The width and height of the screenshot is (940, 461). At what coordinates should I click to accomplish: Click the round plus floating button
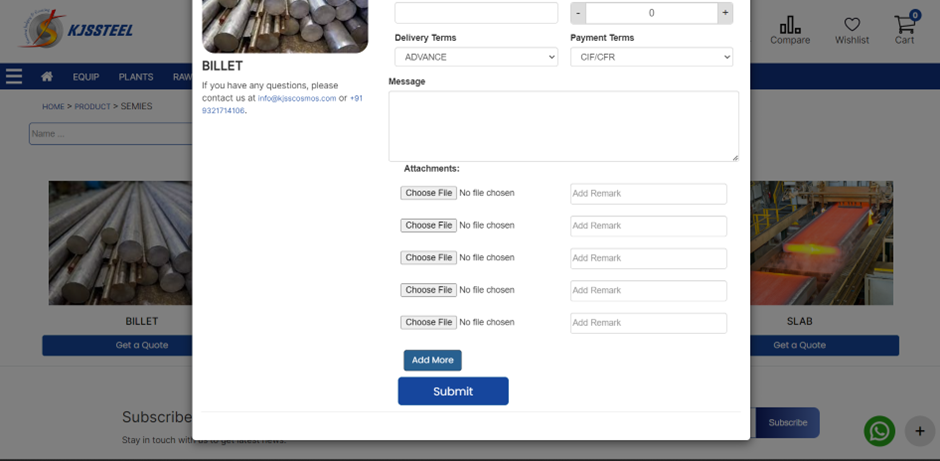pyautogui.click(x=920, y=431)
